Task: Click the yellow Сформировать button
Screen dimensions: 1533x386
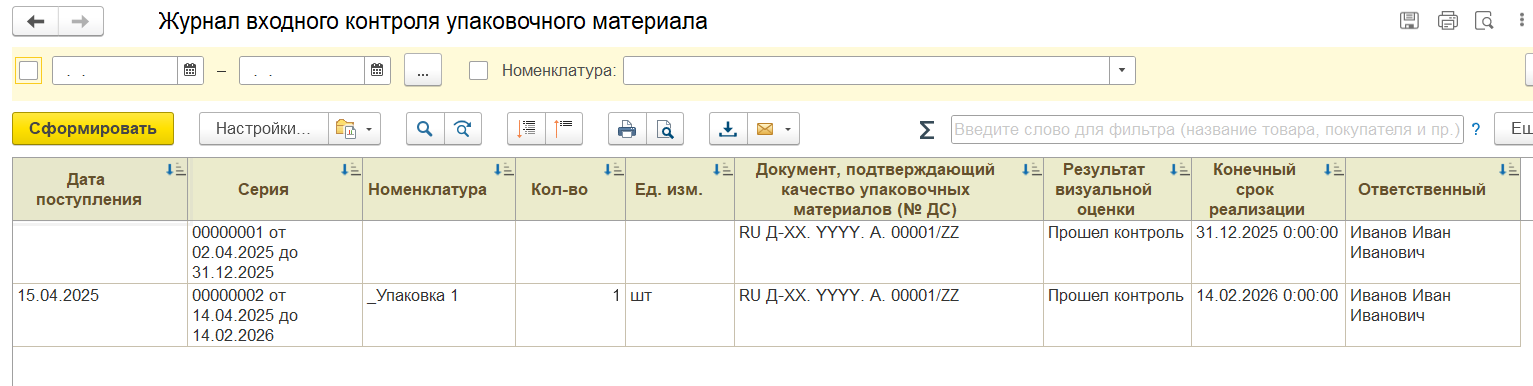Action: (93, 129)
